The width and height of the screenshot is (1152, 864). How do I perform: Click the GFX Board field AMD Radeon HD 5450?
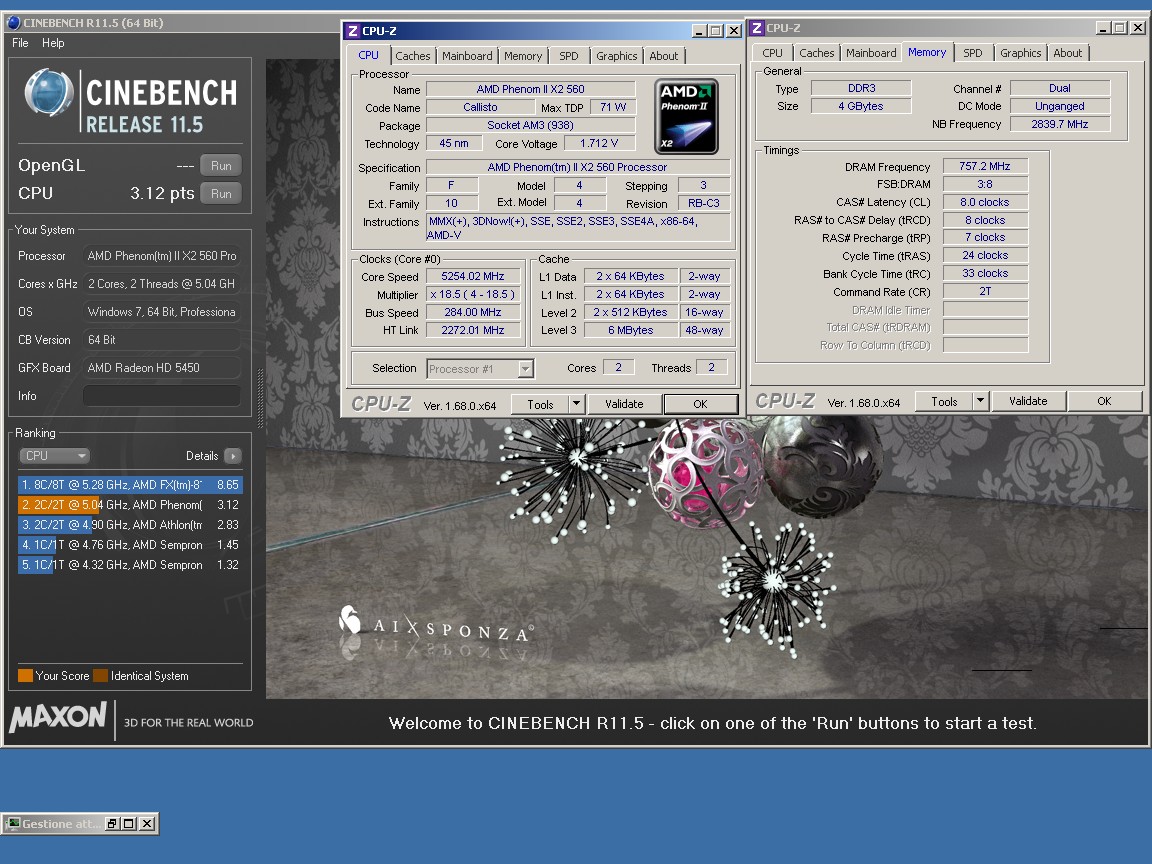click(162, 367)
